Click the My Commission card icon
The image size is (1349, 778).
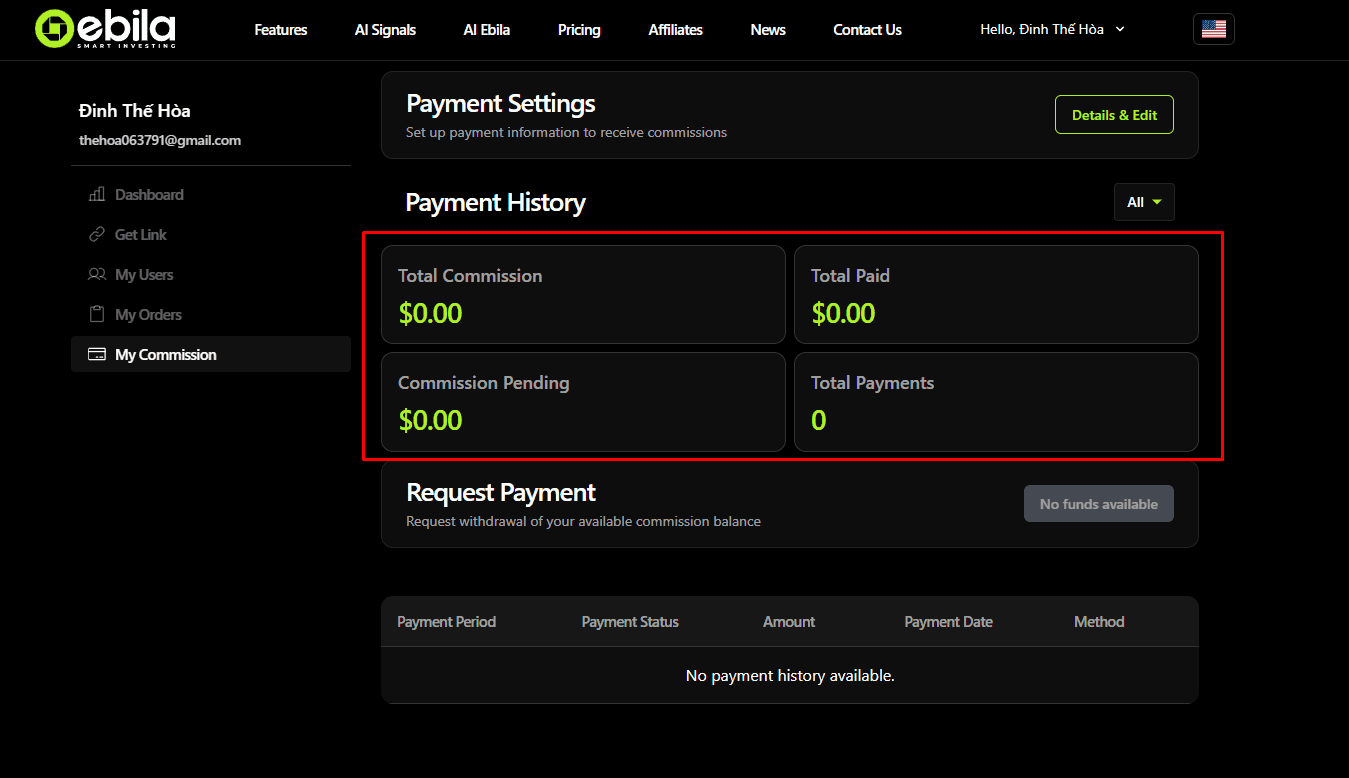click(97, 355)
